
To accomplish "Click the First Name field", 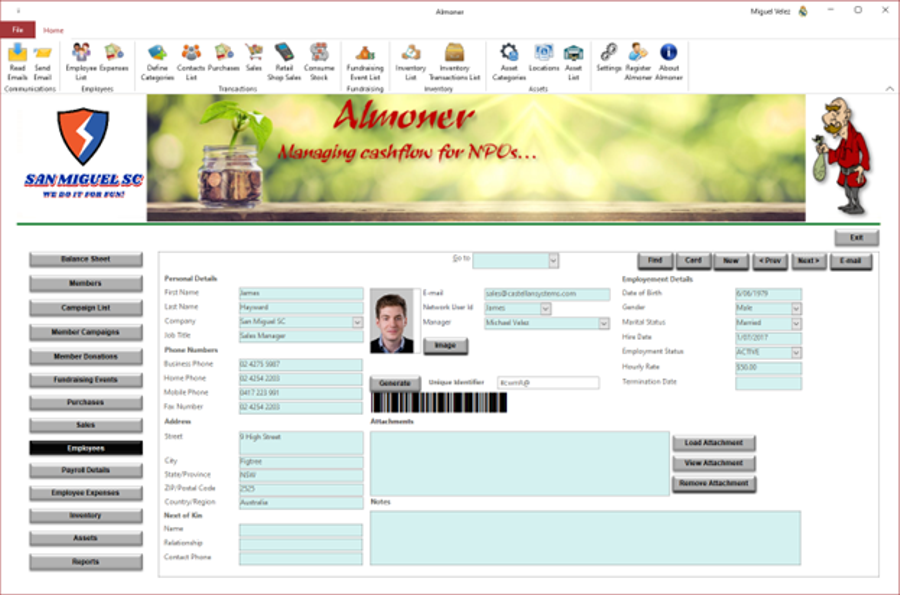I will pyautogui.click(x=301, y=293).
